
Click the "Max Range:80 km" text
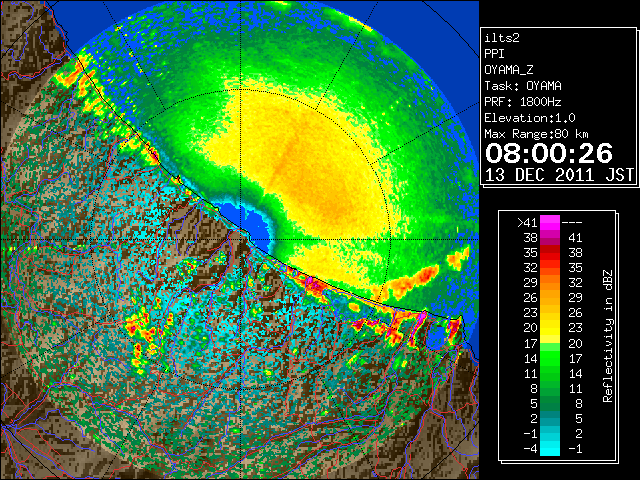coord(536,134)
